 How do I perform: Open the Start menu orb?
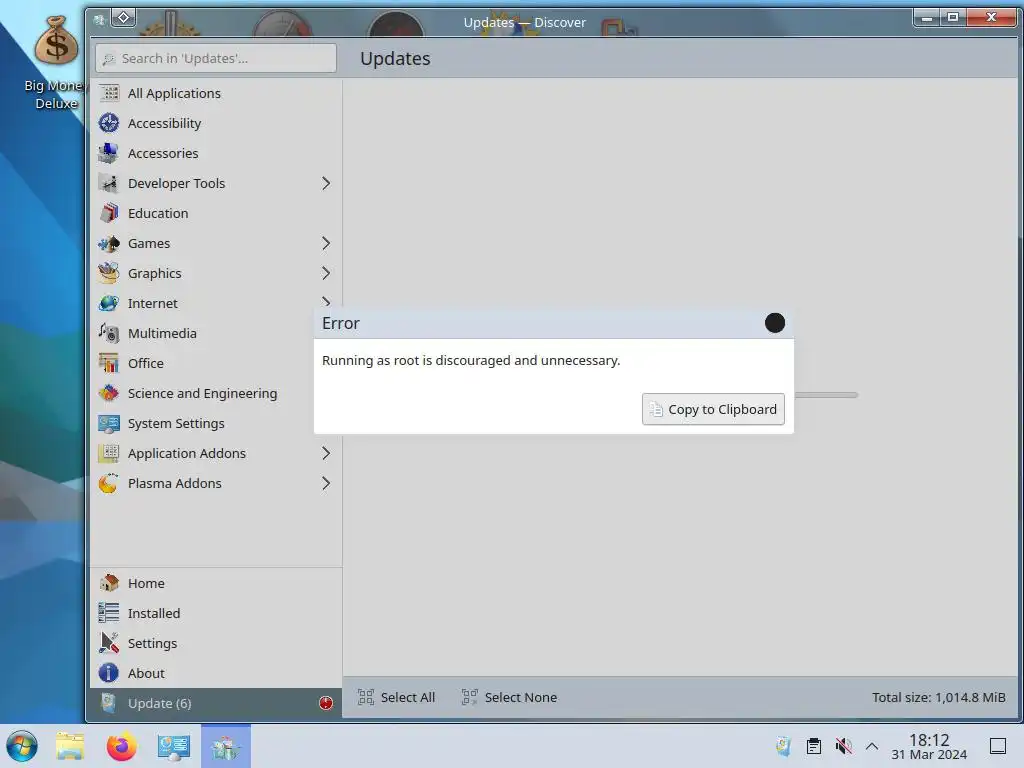[x=22, y=746]
